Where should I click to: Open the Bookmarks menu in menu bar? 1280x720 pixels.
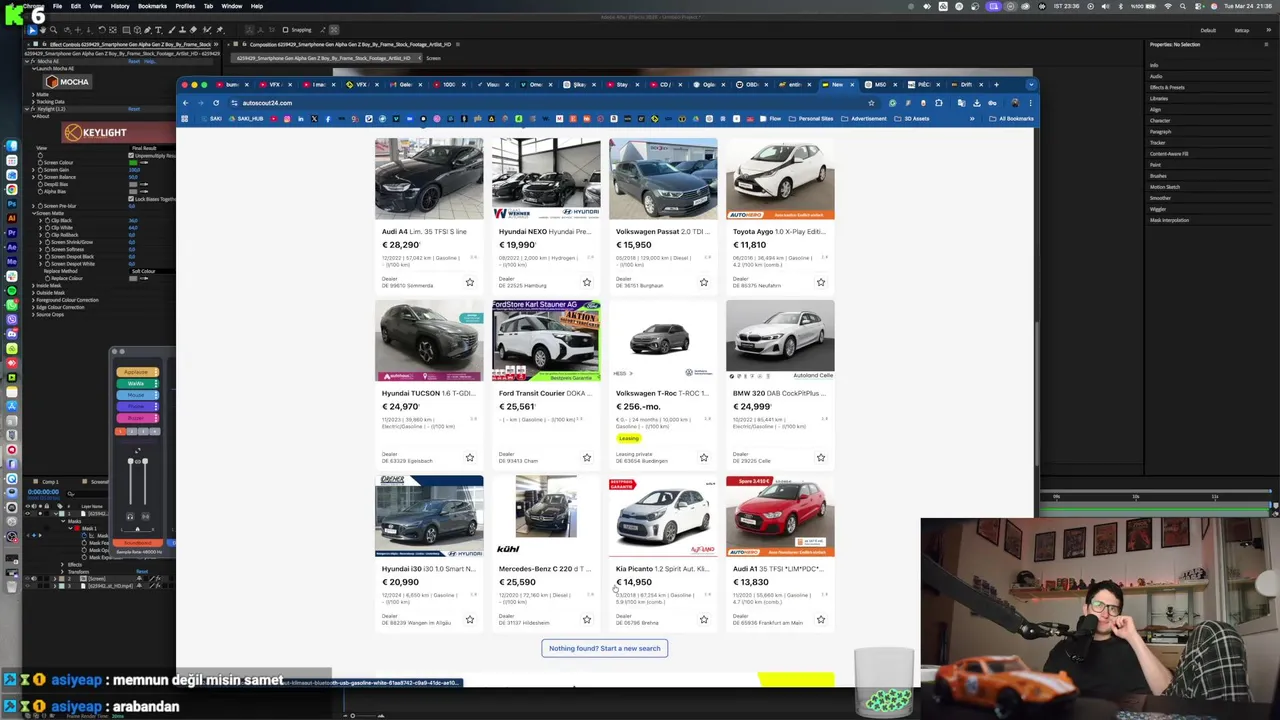point(152,6)
